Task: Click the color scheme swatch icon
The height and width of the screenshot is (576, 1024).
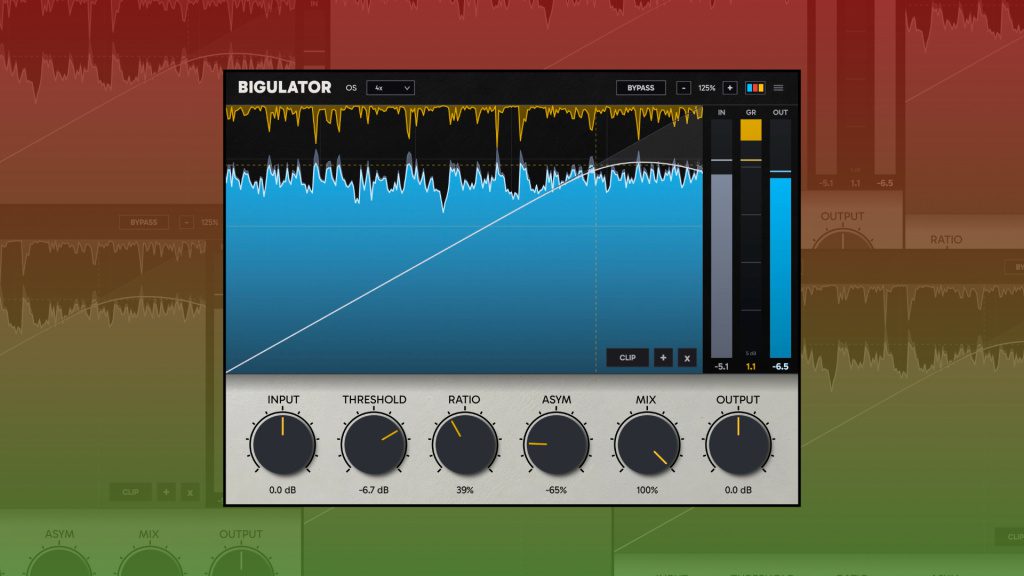Action: (755, 88)
